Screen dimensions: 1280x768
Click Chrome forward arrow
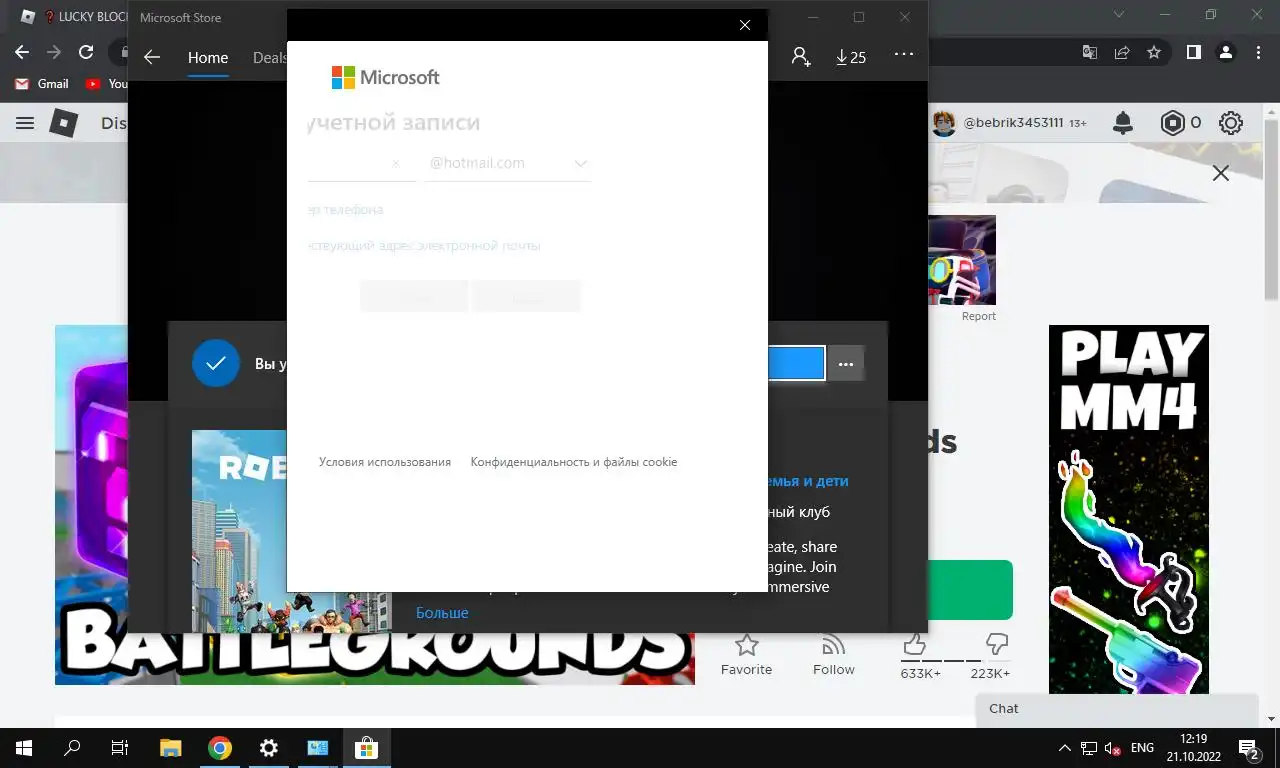(54, 52)
